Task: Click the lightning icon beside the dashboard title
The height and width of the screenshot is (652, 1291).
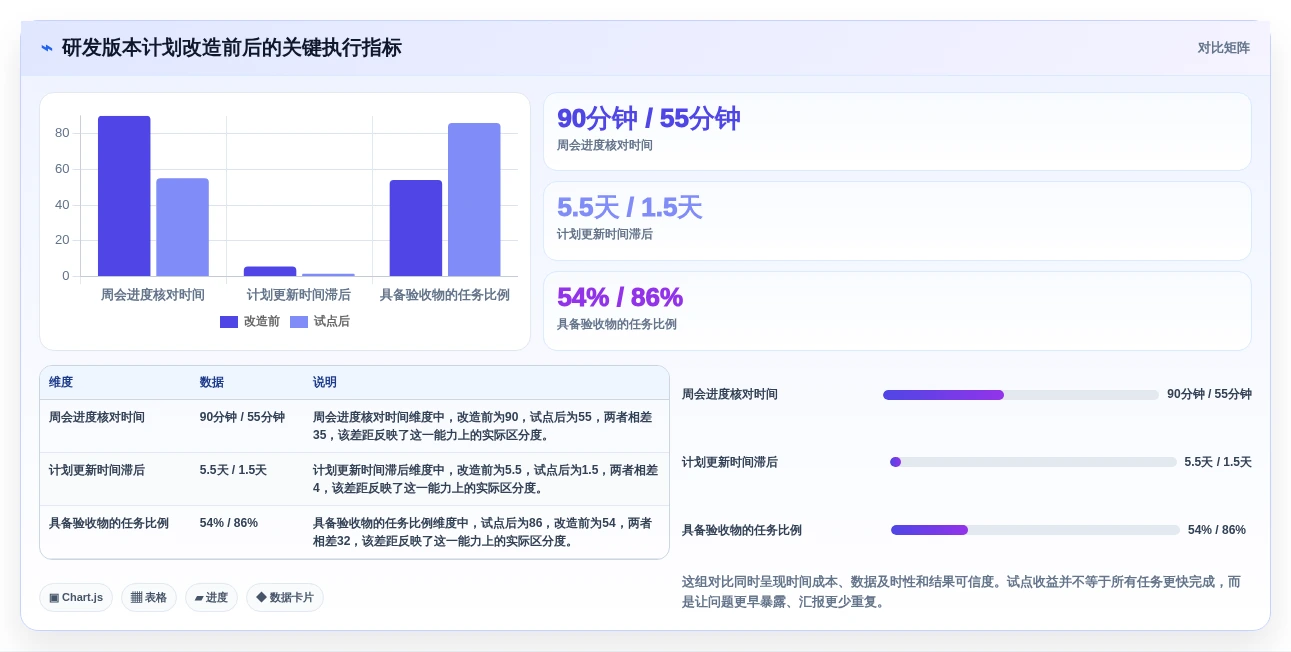Action: (47, 48)
